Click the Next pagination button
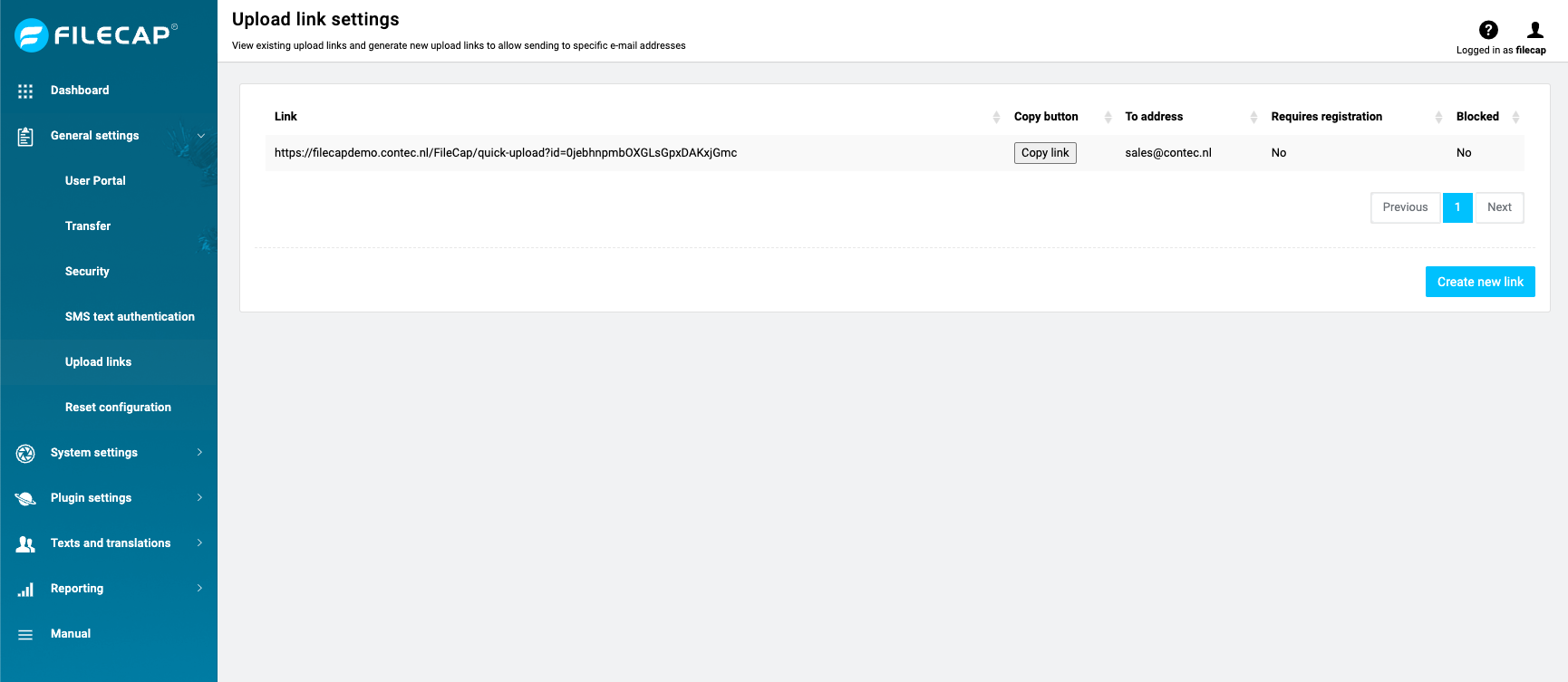This screenshot has height=682, width=1568. tap(1498, 207)
